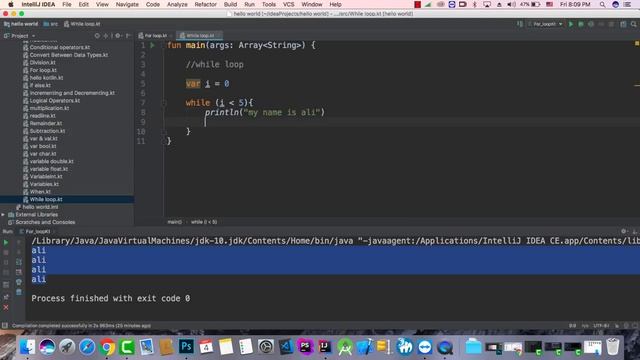
Task: Click the Pin Tab icon in Run panel sidebar
Action: coord(6,297)
